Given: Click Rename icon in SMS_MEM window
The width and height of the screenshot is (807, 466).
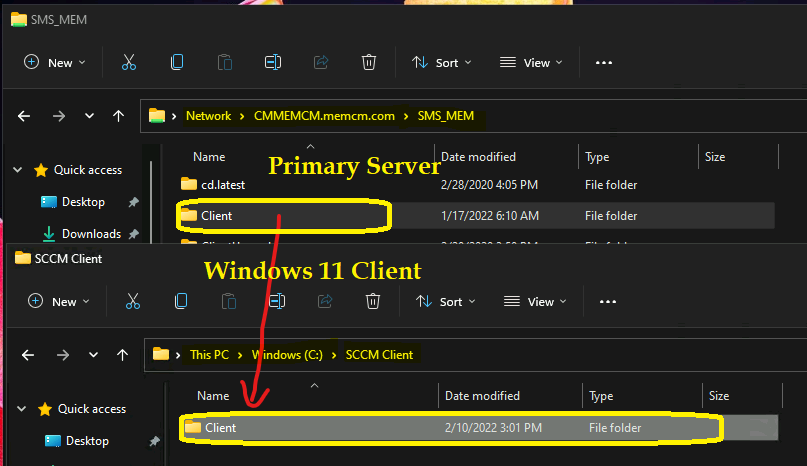Looking at the screenshot, I should 273,62.
